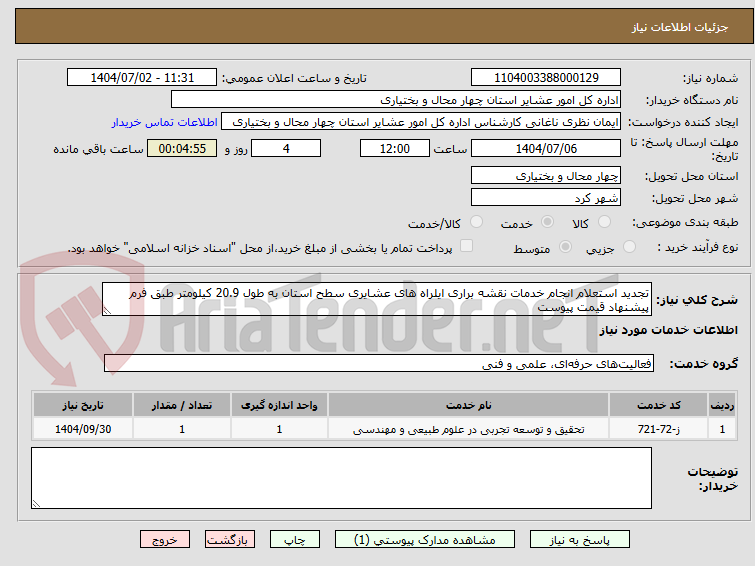Select the جزیی purchase type radio
Viewport: 755px width, 566px height.
tap(629, 247)
